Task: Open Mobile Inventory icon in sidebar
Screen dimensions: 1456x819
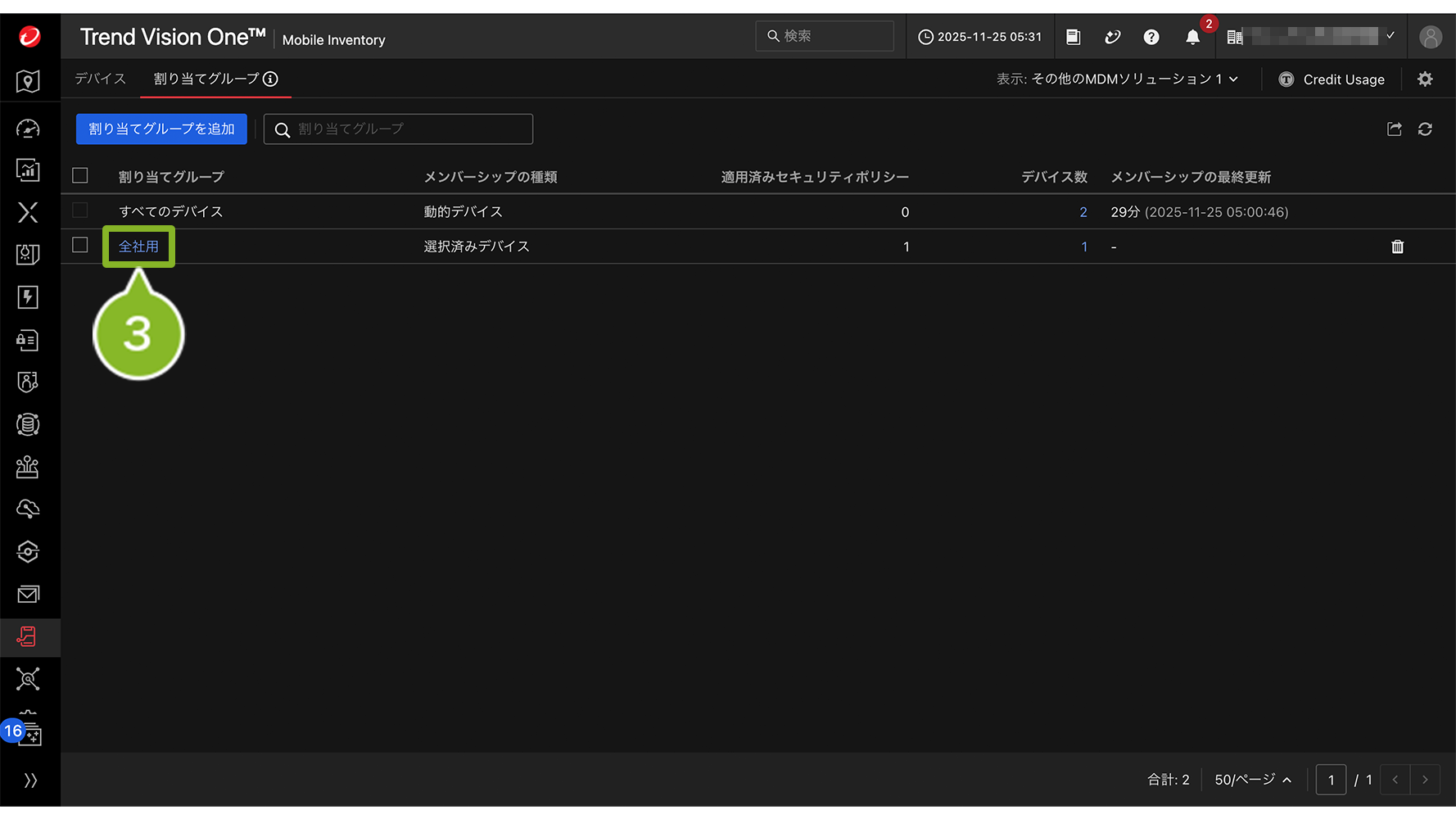Action: [28, 636]
